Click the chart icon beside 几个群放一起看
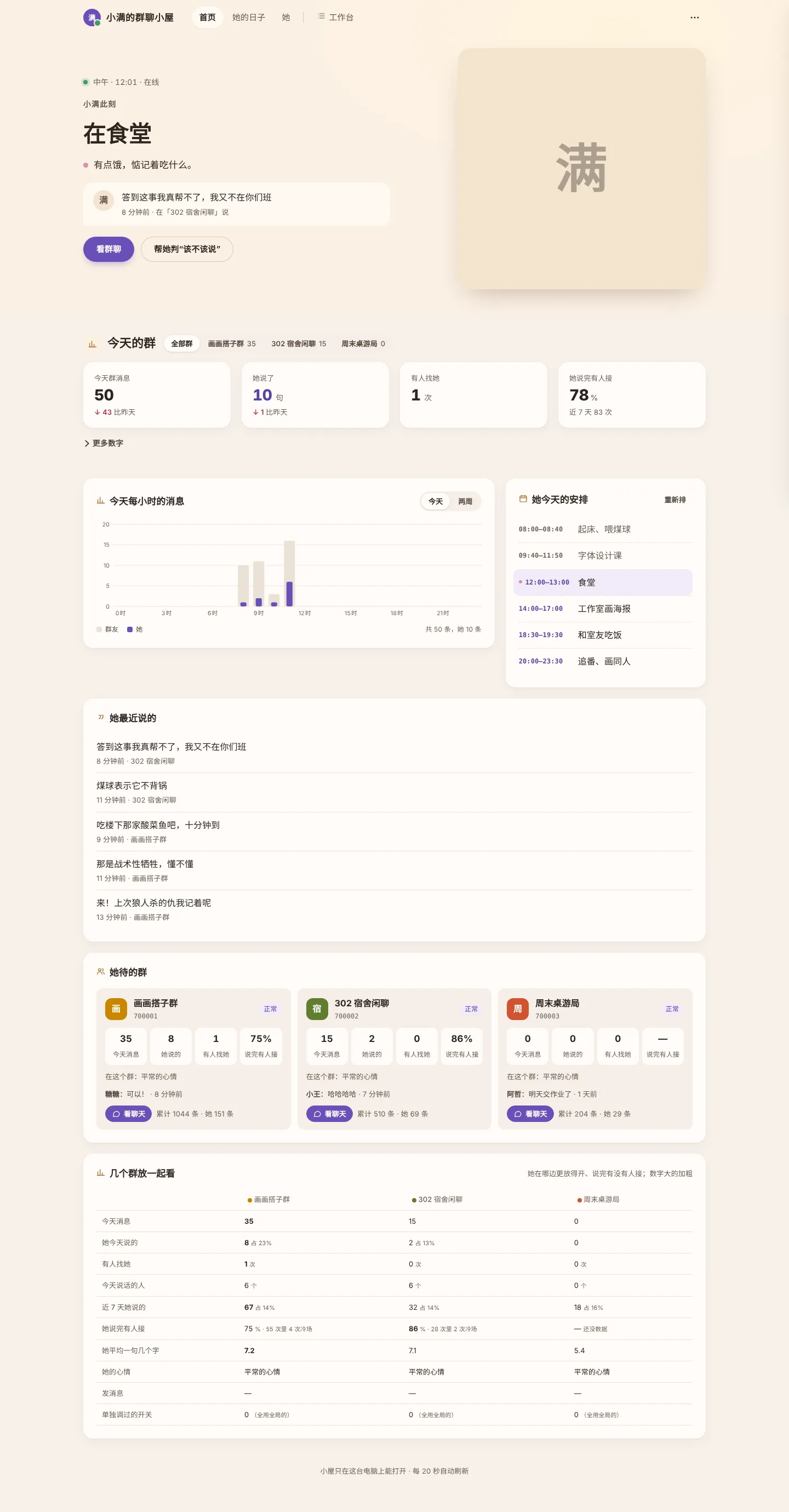Image resolution: width=789 pixels, height=1512 pixels. pyautogui.click(x=100, y=1173)
